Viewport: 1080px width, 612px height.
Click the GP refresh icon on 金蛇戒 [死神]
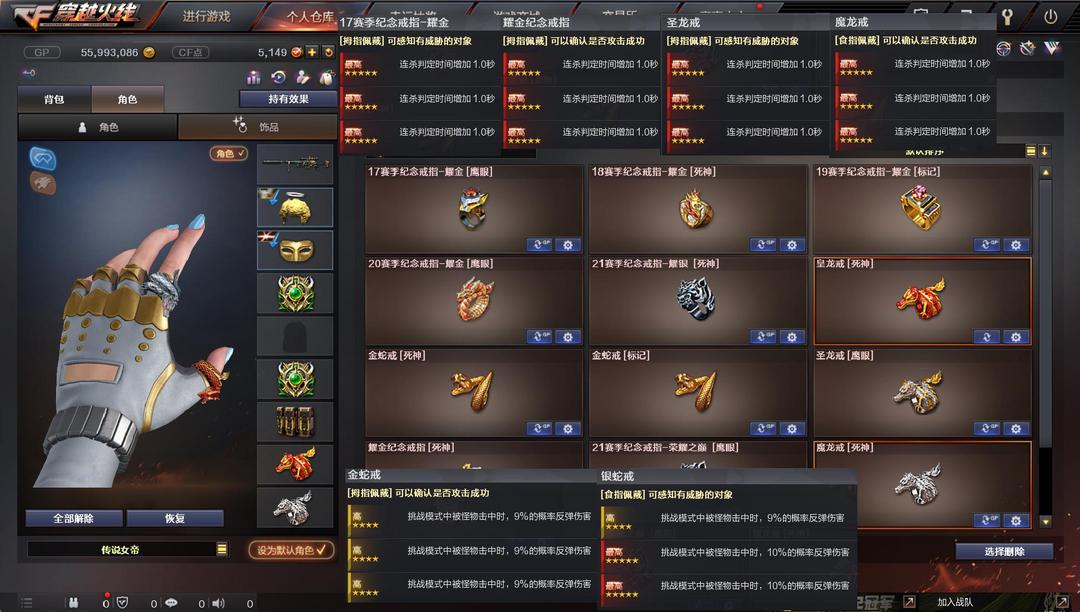coord(539,428)
